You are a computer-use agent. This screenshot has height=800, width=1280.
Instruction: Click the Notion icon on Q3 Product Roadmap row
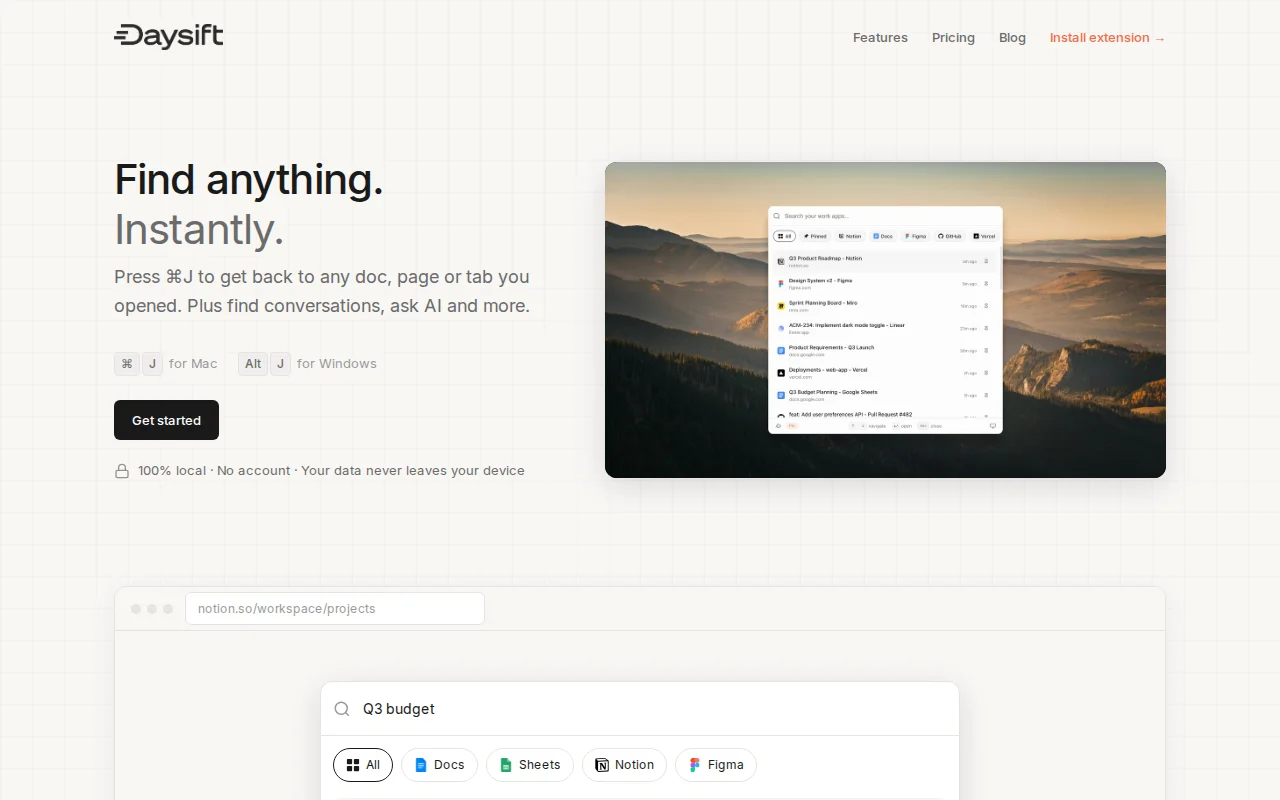781,261
